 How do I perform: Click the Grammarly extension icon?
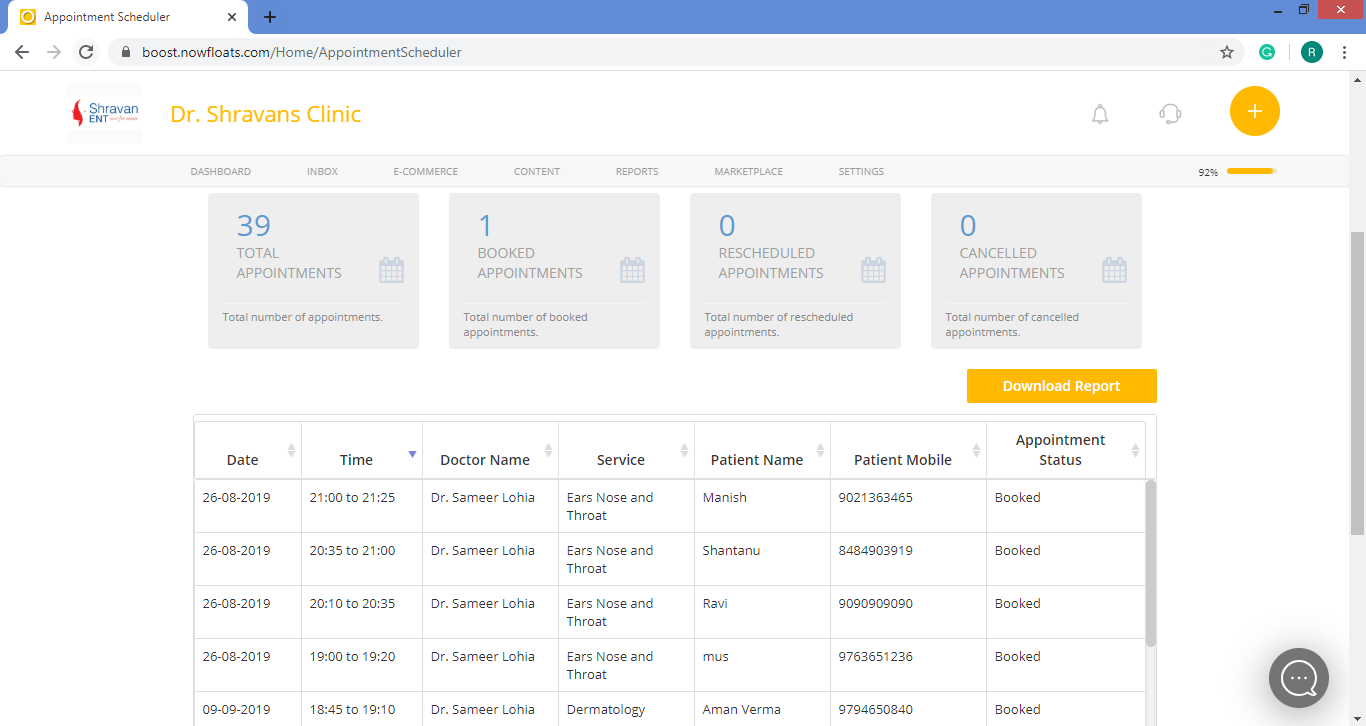point(1267,52)
